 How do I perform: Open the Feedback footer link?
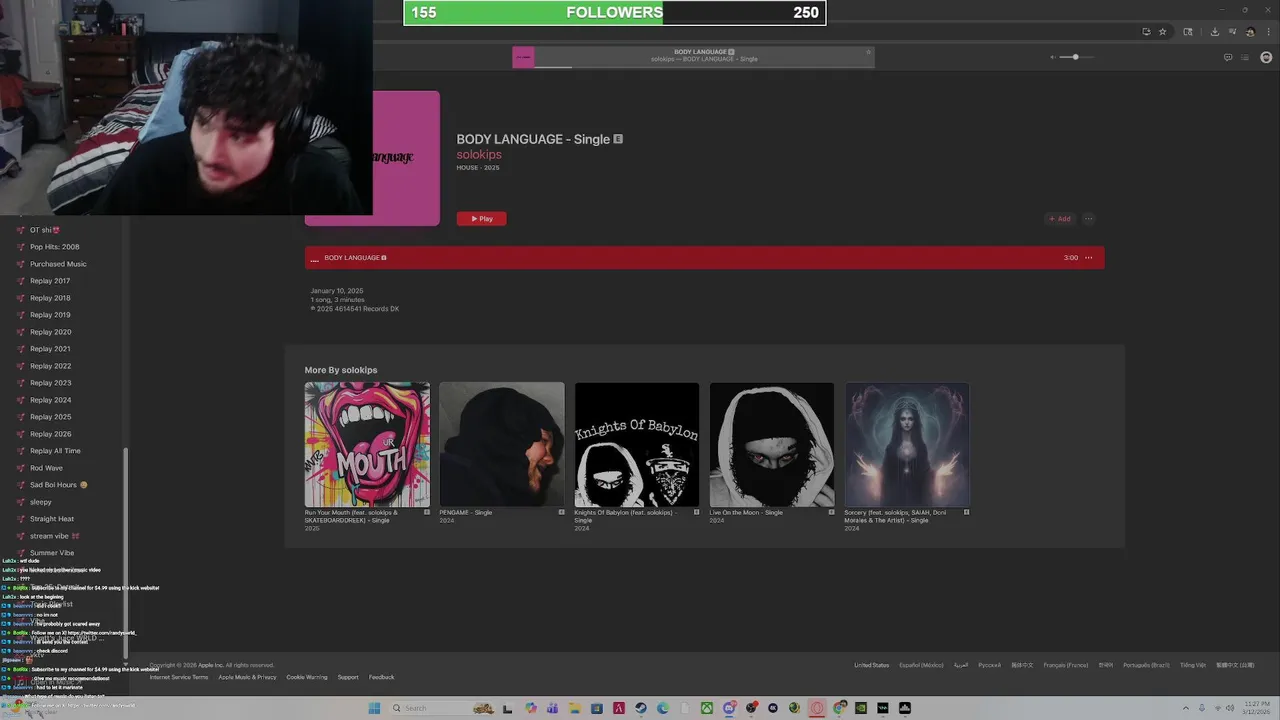coord(381,677)
